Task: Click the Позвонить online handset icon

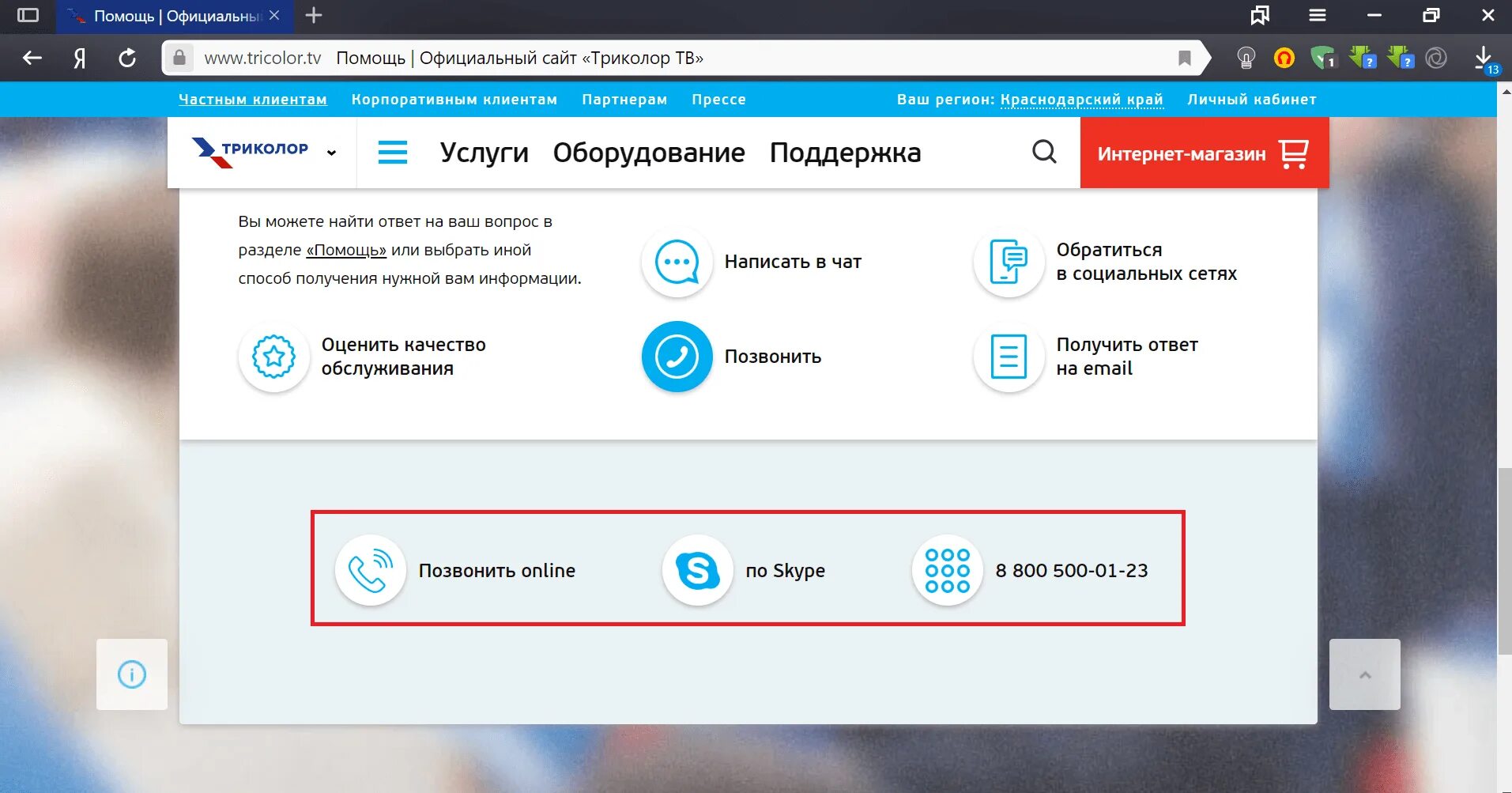Action: point(371,570)
